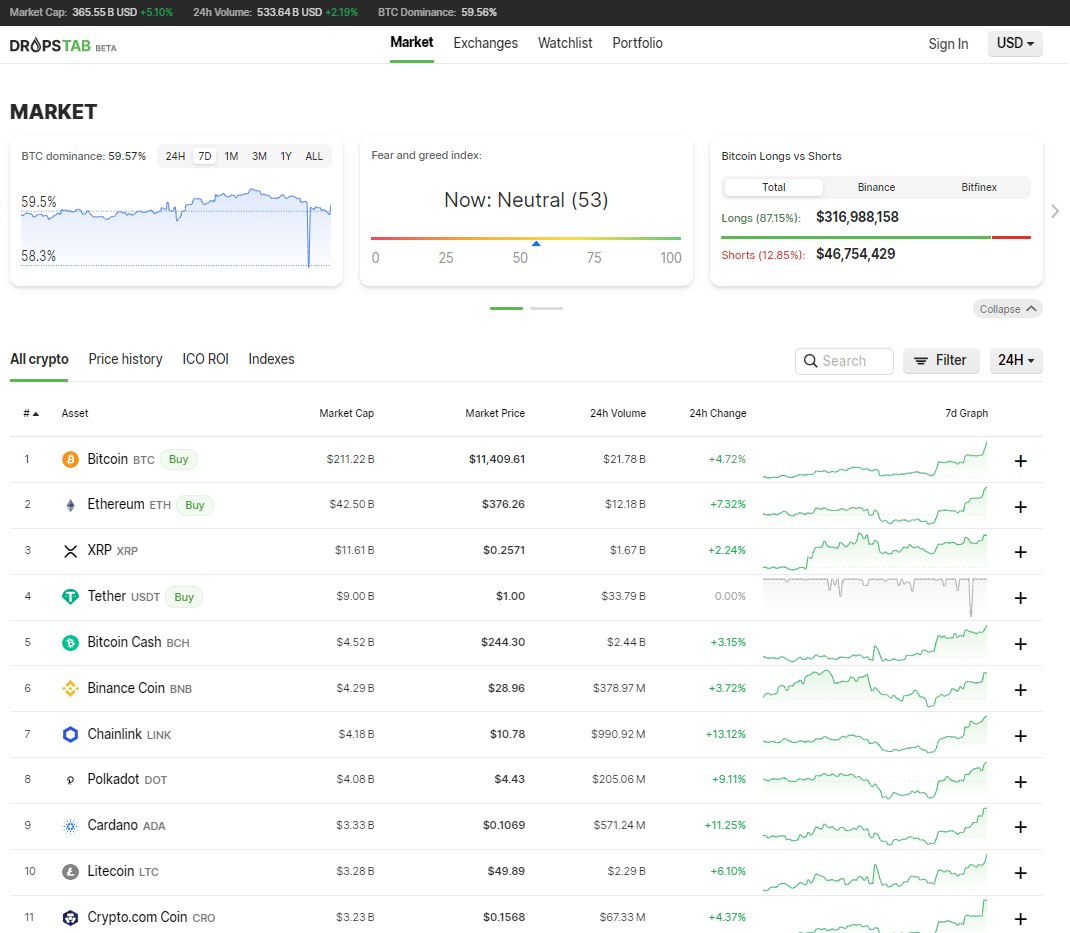Screen dimensions: 1070x933
Task: Select Total in Longs vs Shorts
Action: (774, 187)
